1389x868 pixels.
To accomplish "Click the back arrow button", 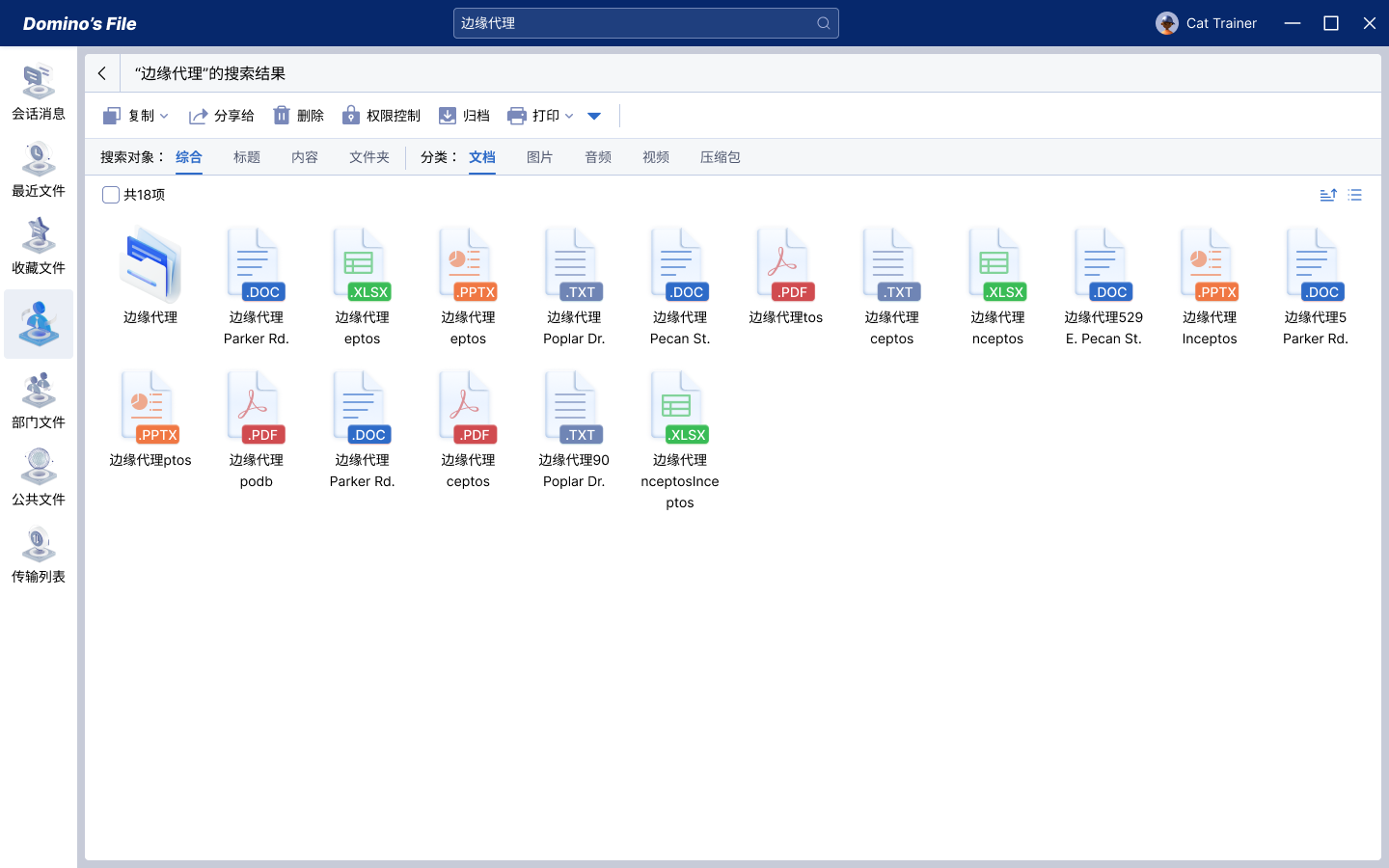I will 102,73.
